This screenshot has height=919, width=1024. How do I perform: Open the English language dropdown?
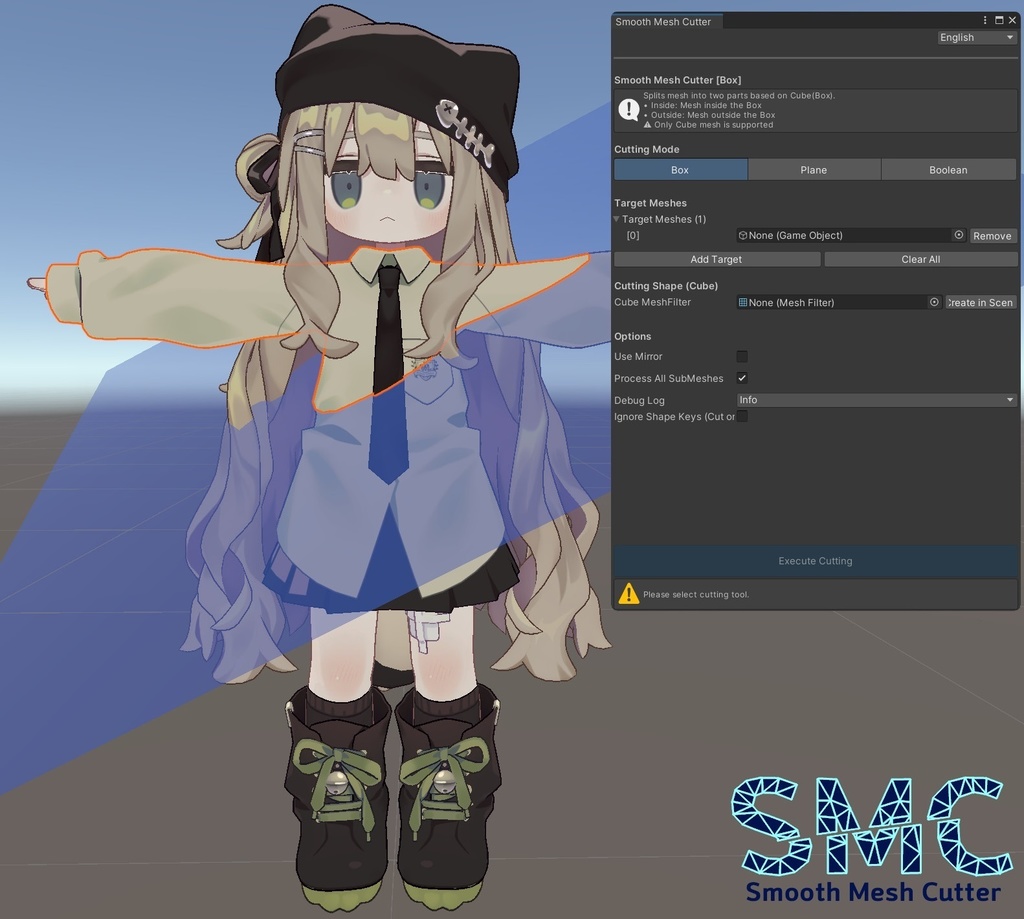(x=976, y=37)
